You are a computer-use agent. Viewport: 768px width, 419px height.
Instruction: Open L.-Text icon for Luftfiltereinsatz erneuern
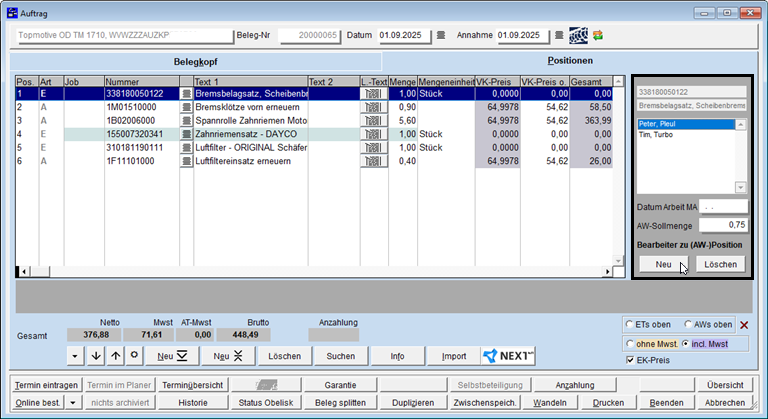(374, 161)
